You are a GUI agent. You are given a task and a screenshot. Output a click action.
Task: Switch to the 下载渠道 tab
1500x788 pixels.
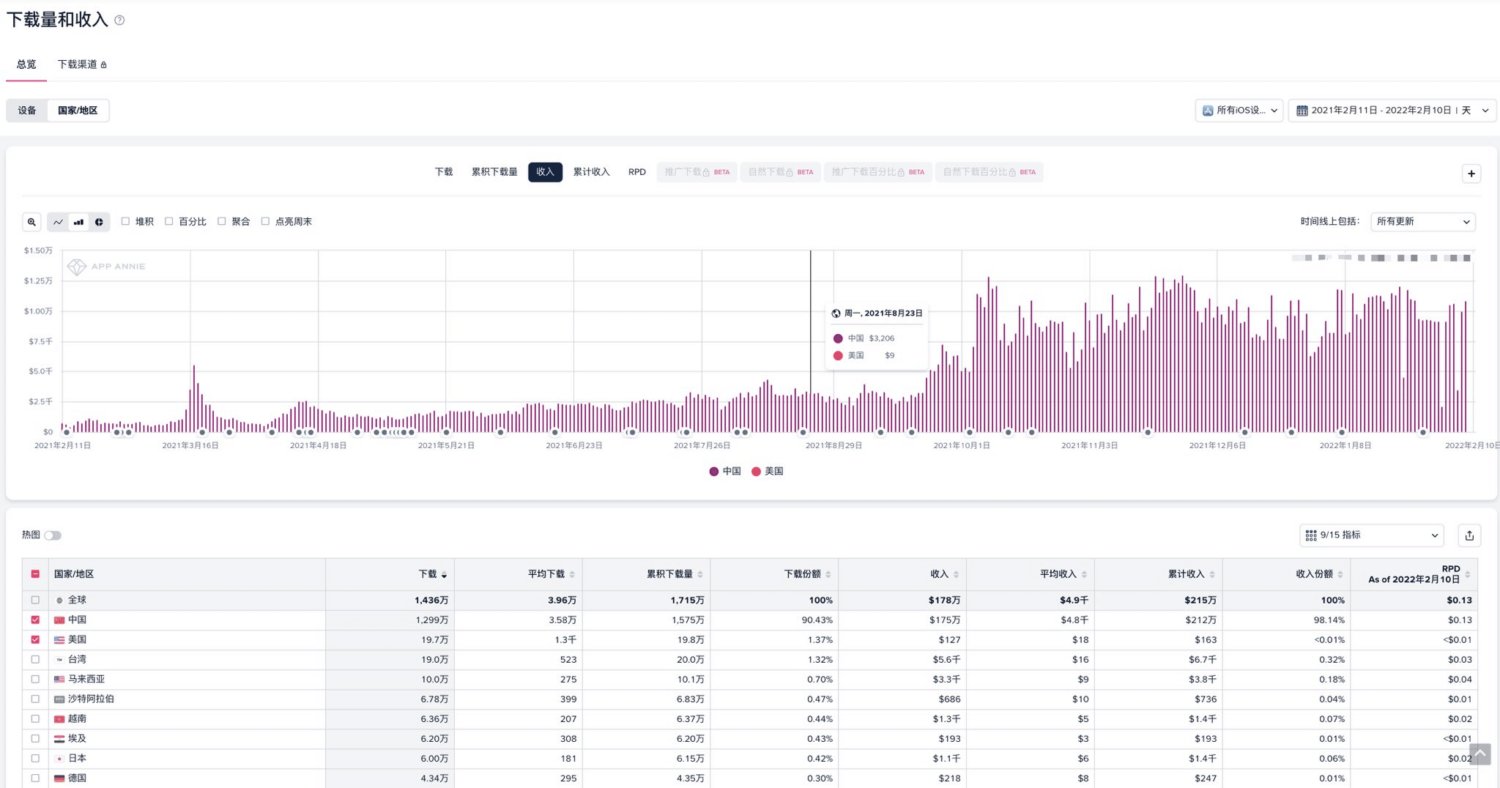click(82, 64)
